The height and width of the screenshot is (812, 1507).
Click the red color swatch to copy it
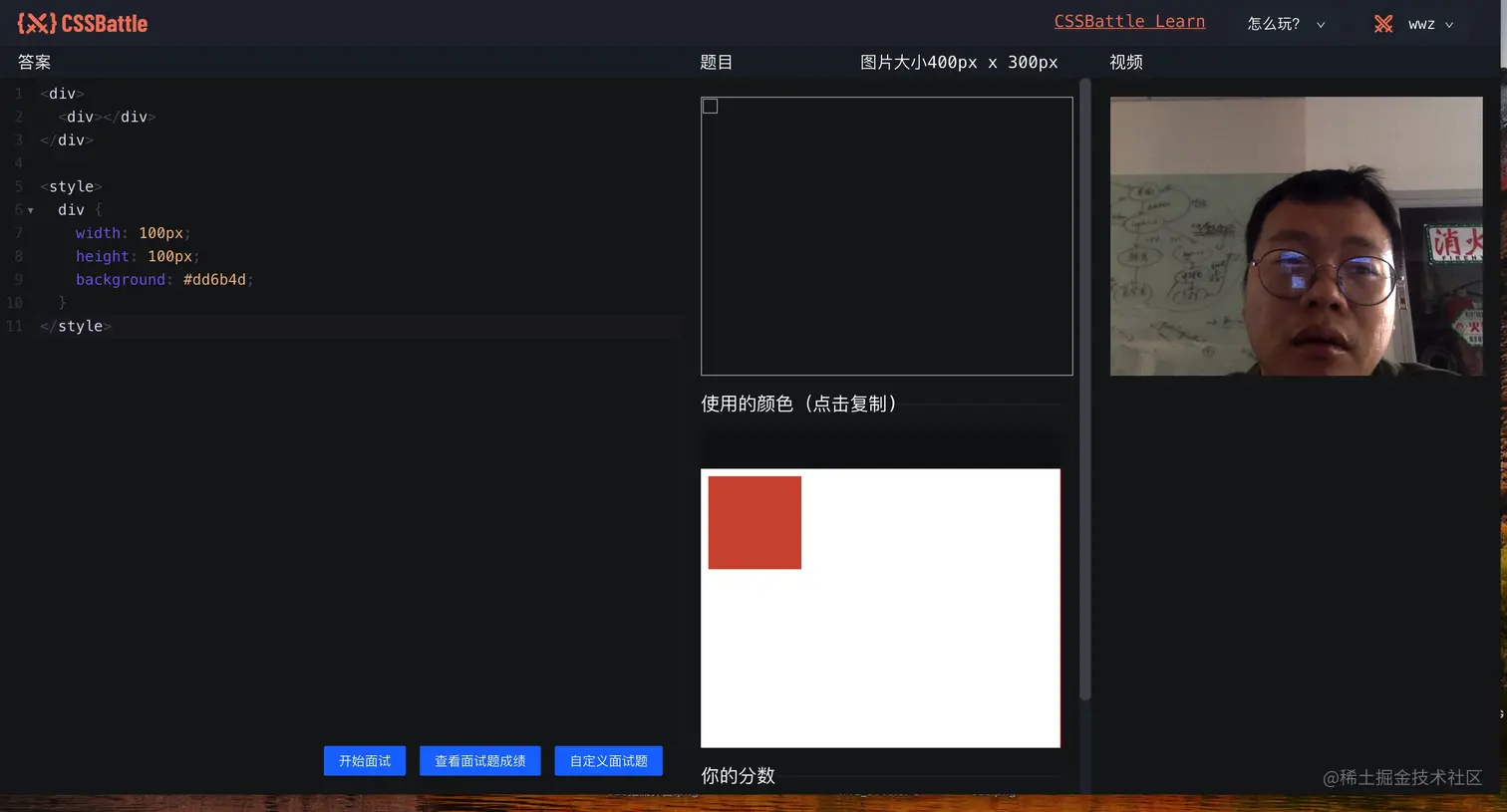tap(754, 522)
